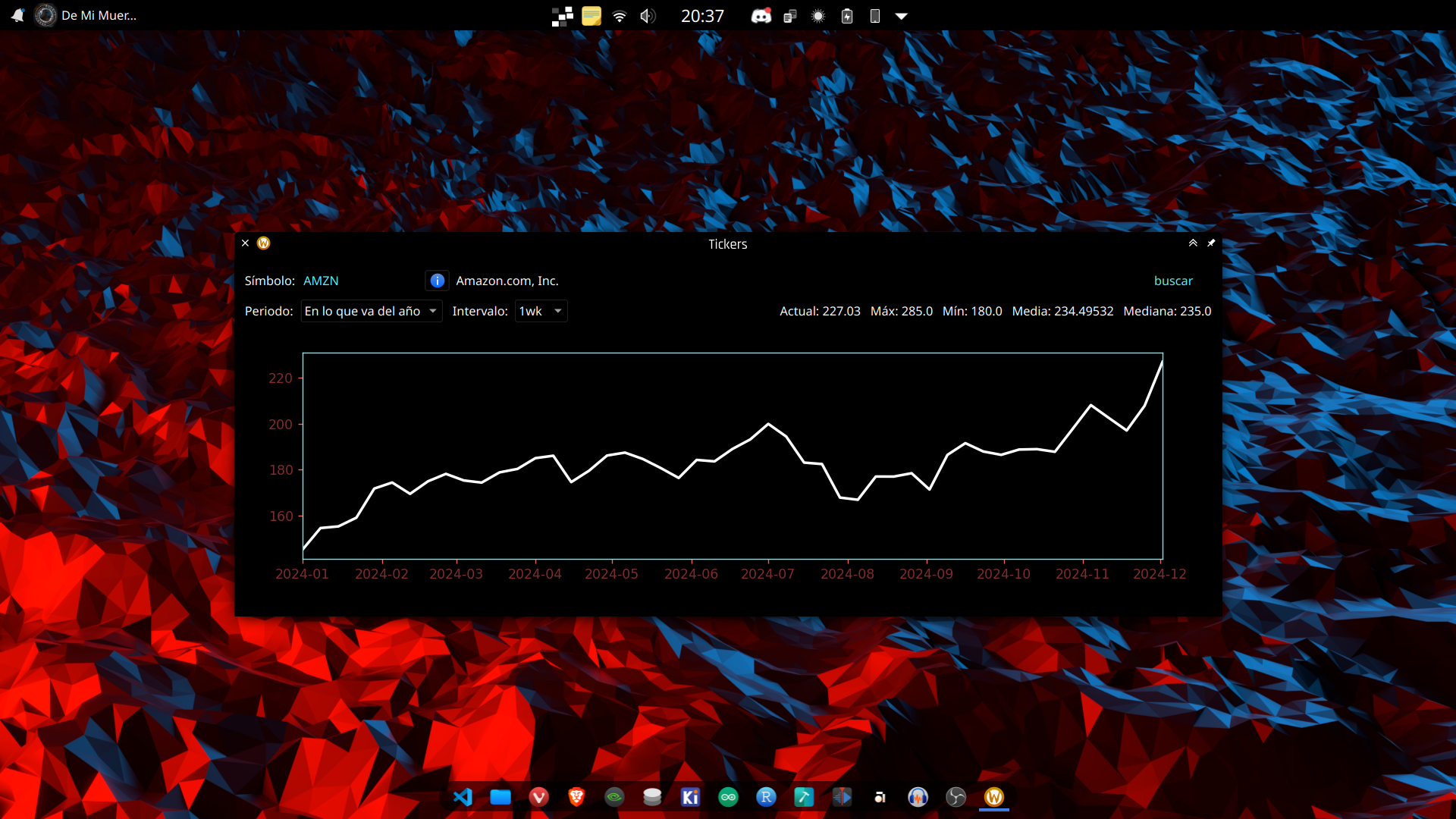The width and height of the screenshot is (1456, 819).
Task: Click the info icon next to AMZN
Action: click(437, 281)
